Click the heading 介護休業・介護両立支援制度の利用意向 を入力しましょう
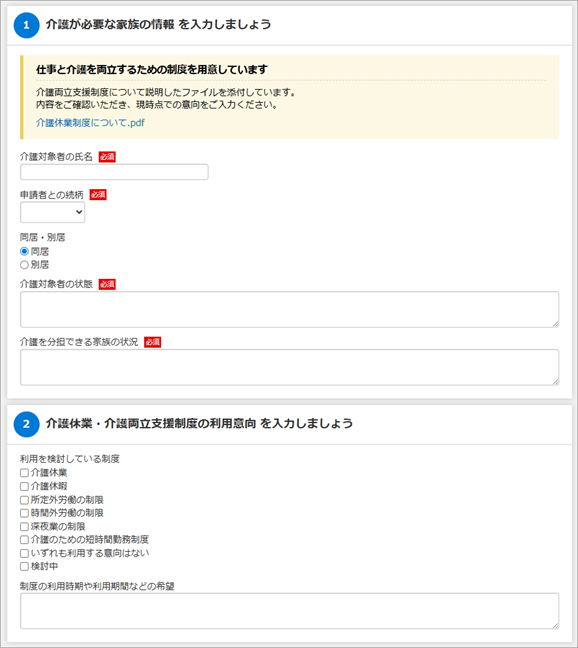The width and height of the screenshot is (578, 648). 199,424
